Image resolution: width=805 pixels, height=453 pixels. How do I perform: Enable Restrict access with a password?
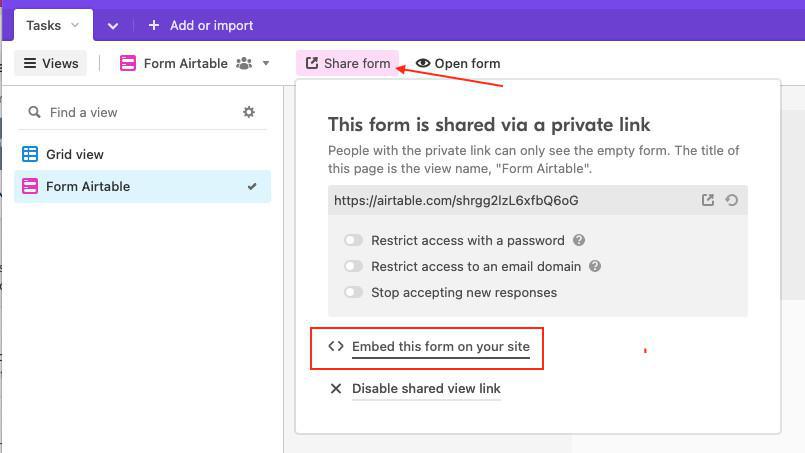pos(353,240)
